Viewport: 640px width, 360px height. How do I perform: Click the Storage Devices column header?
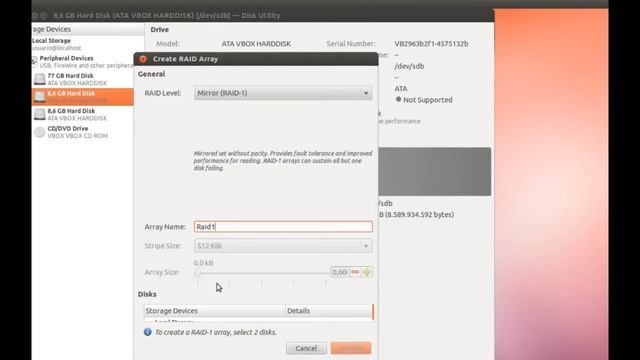214,311
